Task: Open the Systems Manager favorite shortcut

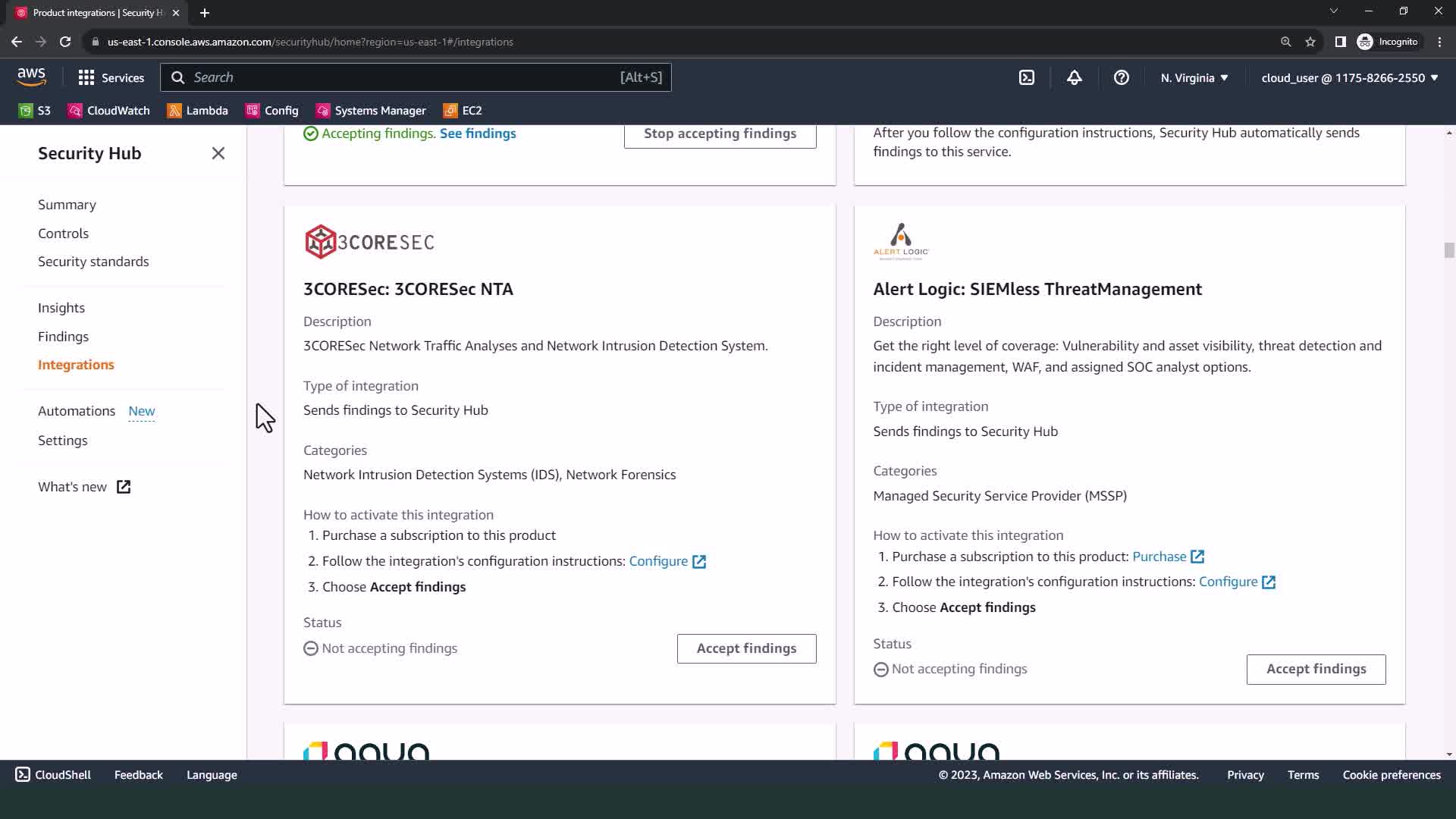Action: click(x=371, y=111)
